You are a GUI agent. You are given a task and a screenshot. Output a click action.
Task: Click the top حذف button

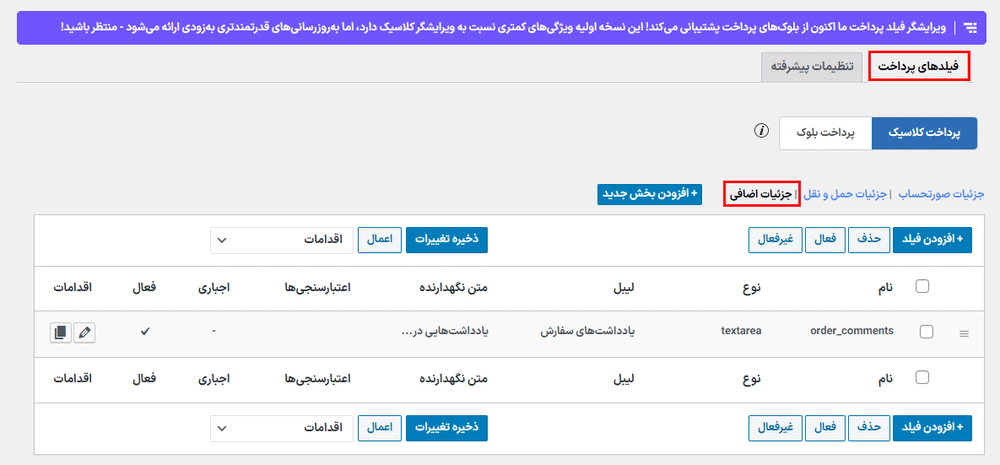pyautogui.click(x=867, y=240)
